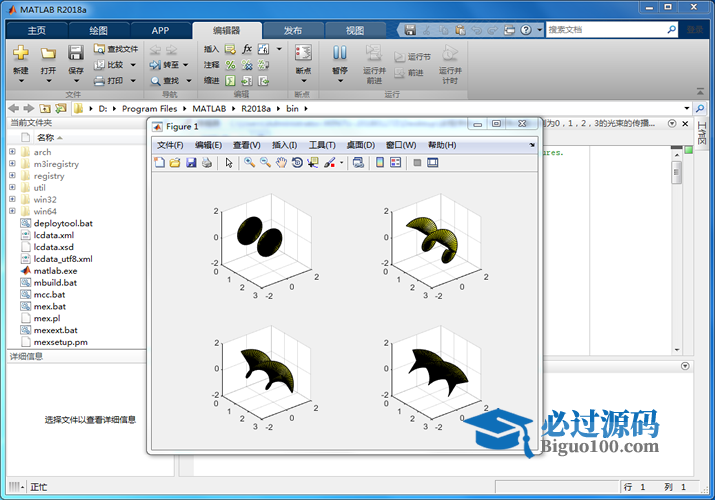This screenshot has height=500, width=715.
Task: Open Figure 1 编辑(E) menu
Action: point(208,145)
